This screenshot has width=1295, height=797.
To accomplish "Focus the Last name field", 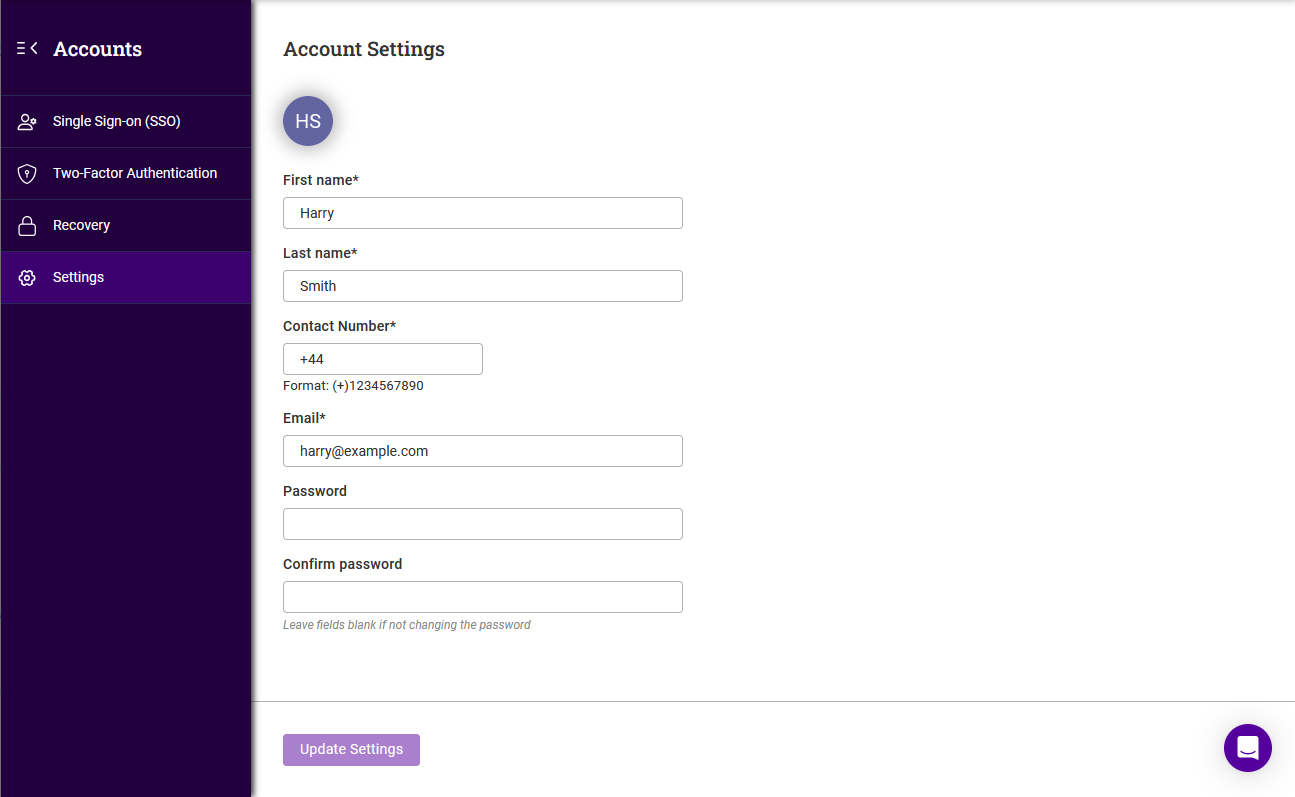I will [x=483, y=286].
